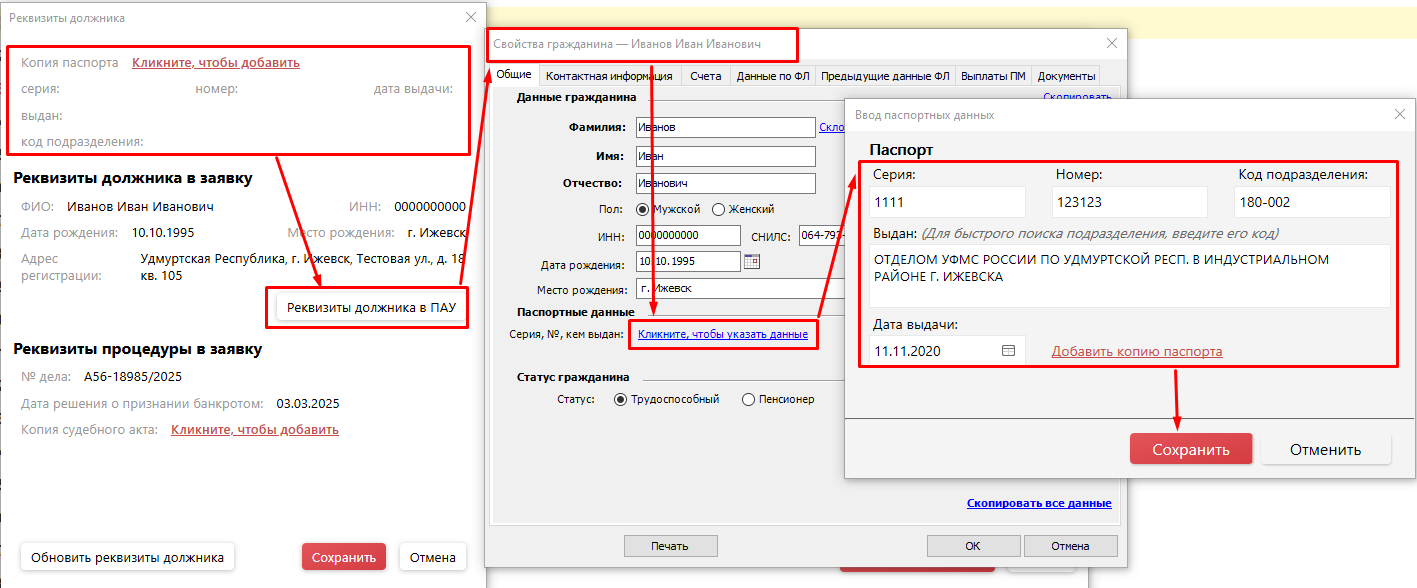The image size is (1417, 588).
Task: Open the Контактная информация tab
Action: pyautogui.click(x=609, y=76)
